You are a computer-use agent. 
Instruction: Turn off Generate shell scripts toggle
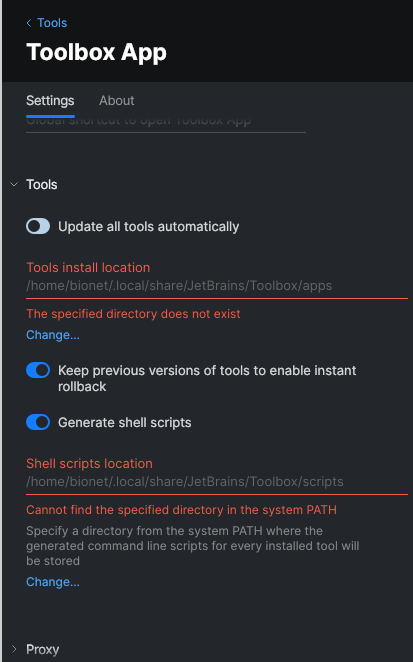pos(38,422)
